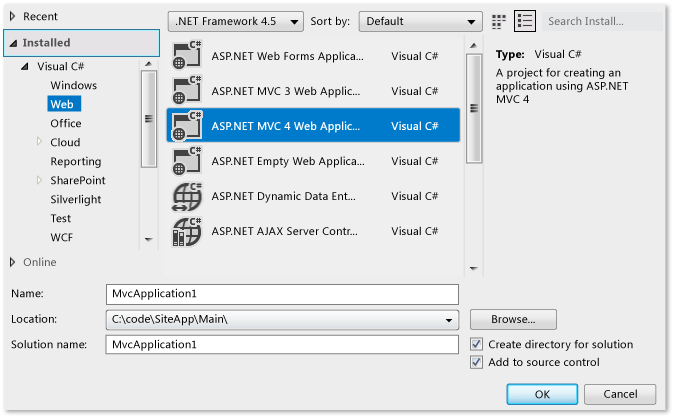
Task: Select the Test category
Action: tap(61, 218)
